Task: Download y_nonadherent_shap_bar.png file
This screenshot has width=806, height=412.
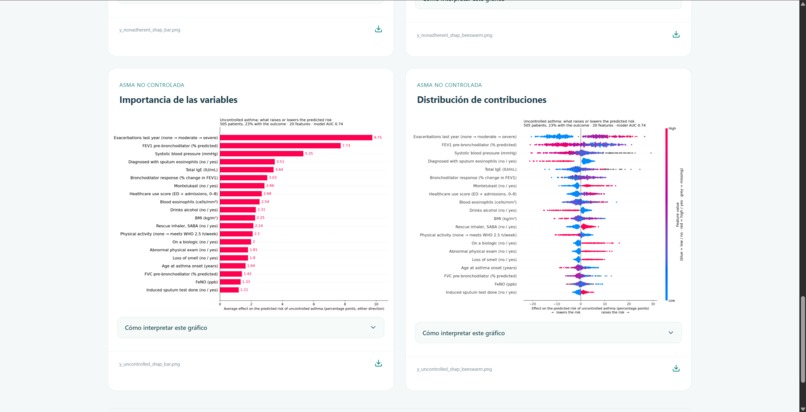Action: tap(378, 29)
